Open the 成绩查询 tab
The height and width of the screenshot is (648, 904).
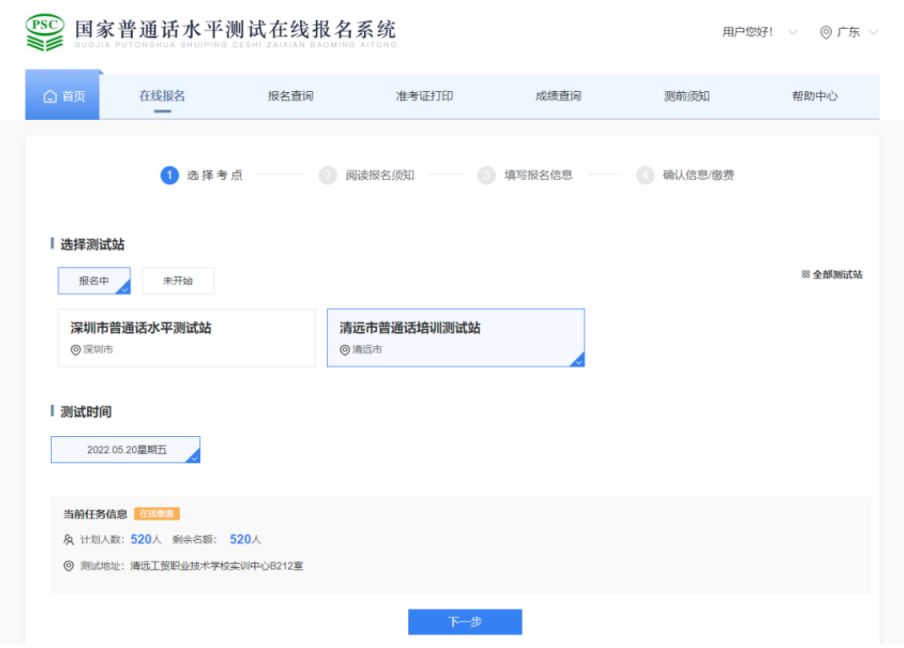[x=558, y=96]
